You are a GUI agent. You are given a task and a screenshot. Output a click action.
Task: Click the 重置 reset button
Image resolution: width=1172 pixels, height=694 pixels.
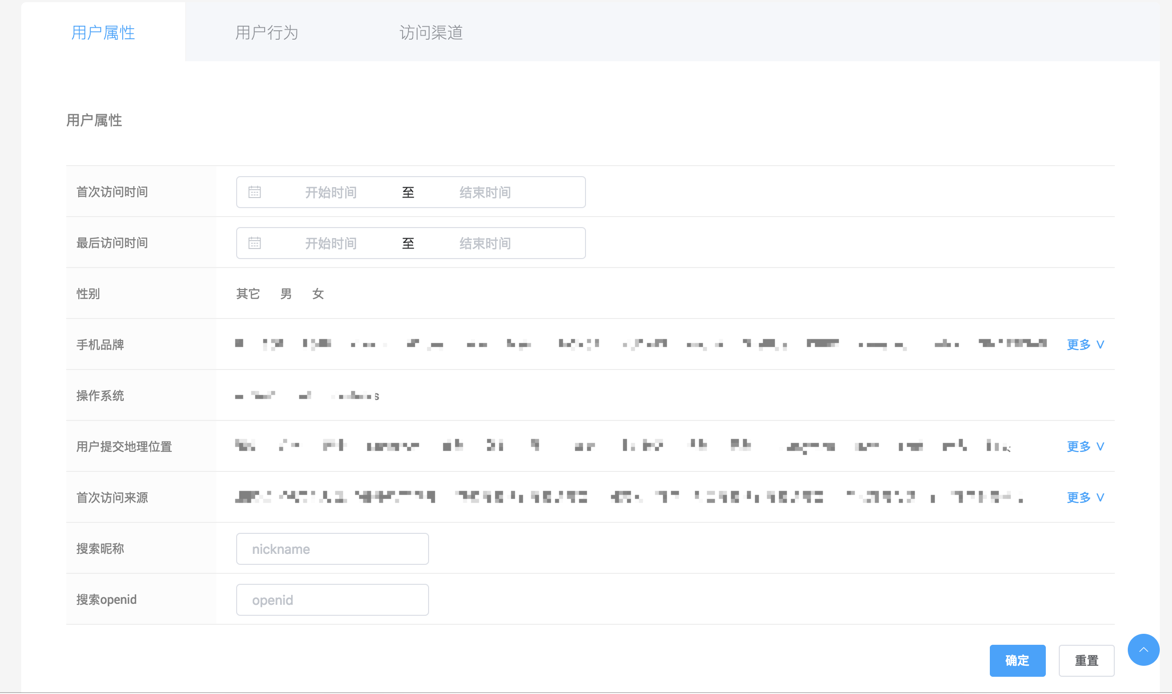[x=1086, y=661]
